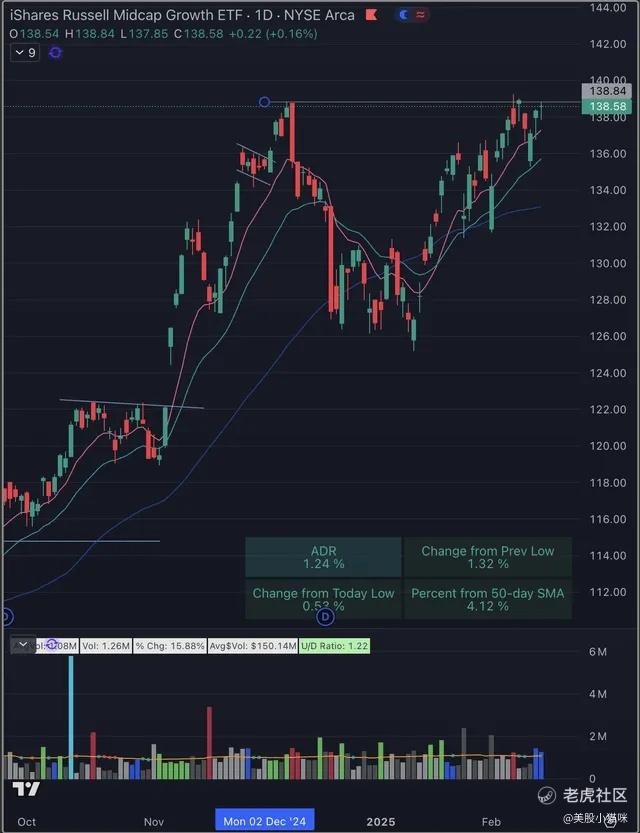
Task: Click the Percent from 50-day SMA 4.12 % cell
Action: coord(488,599)
